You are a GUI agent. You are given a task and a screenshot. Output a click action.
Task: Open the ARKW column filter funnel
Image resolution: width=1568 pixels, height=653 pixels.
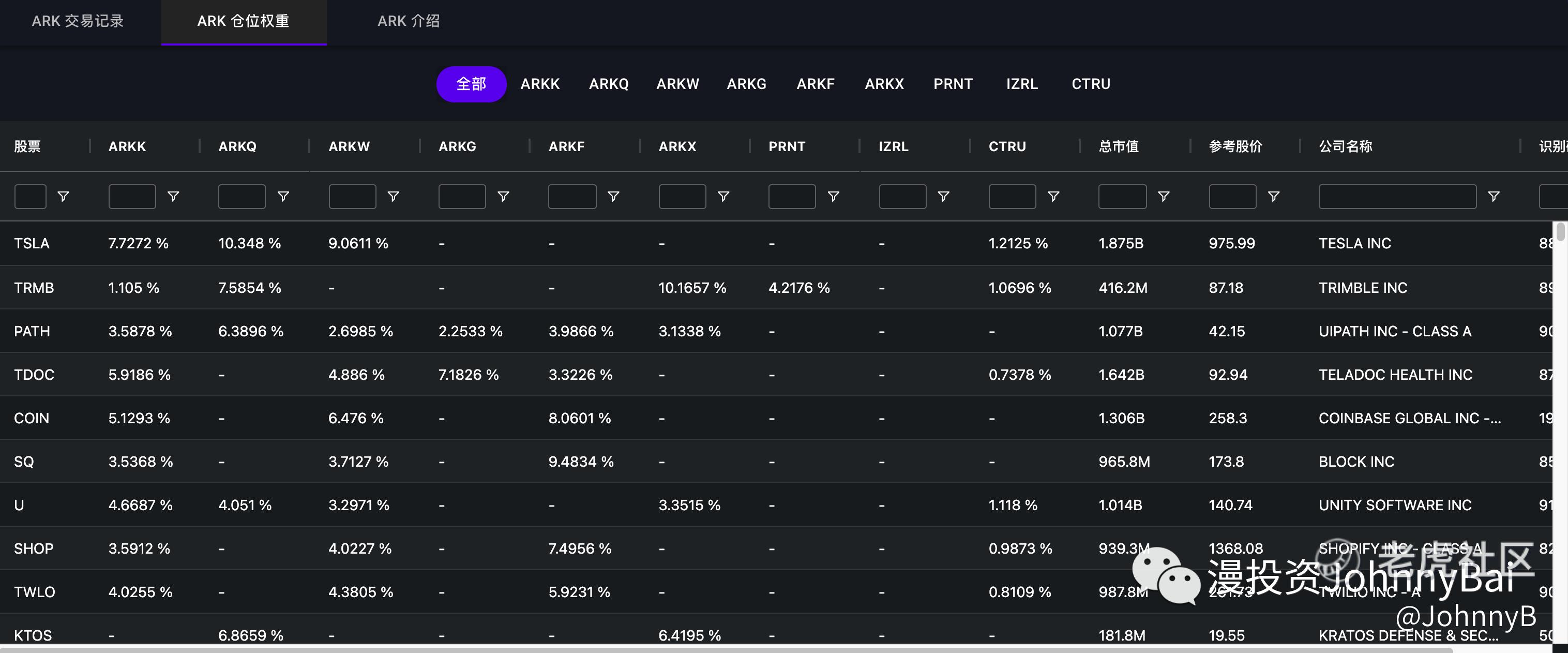click(x=393, y=196)
